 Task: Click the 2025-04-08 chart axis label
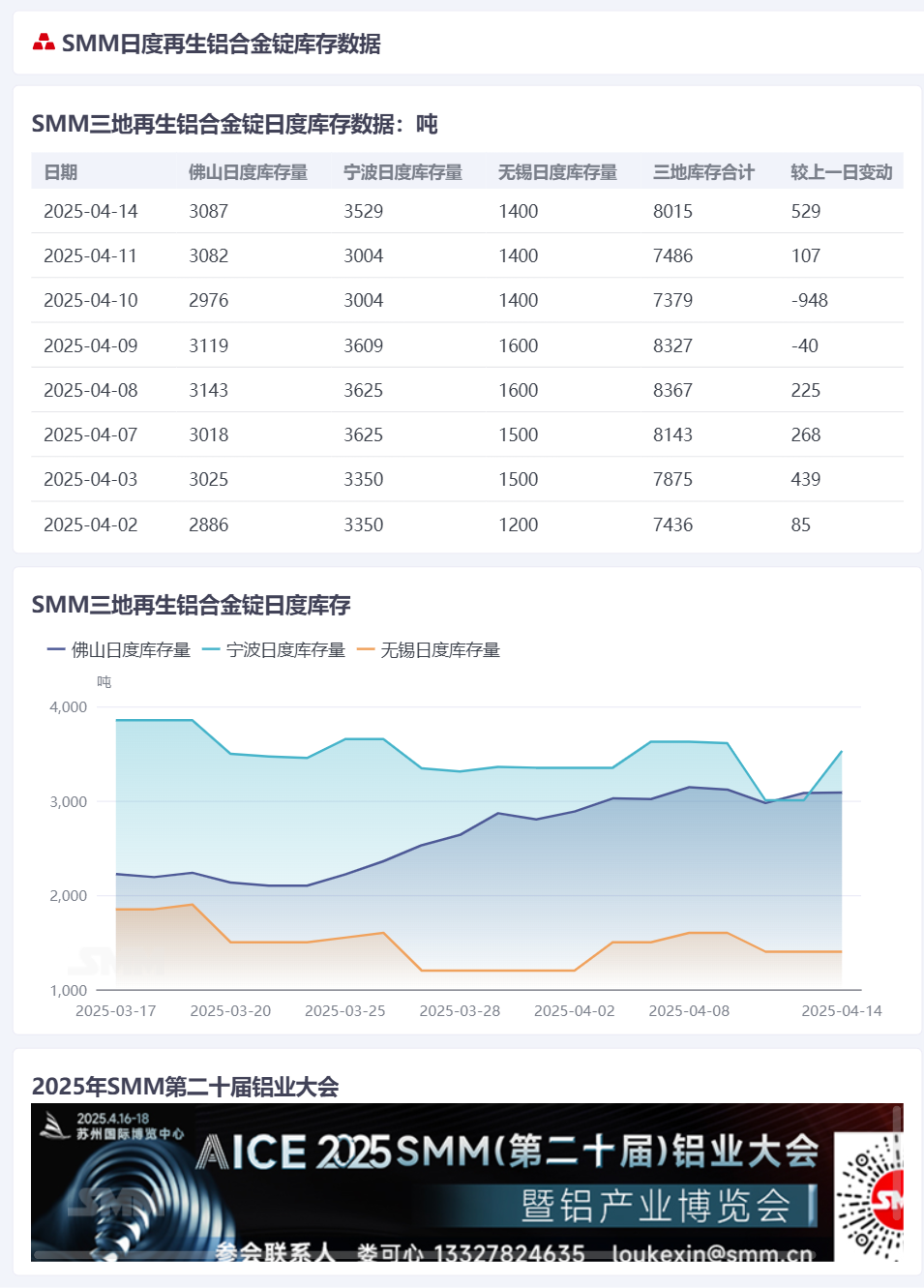pos(689,1010)
